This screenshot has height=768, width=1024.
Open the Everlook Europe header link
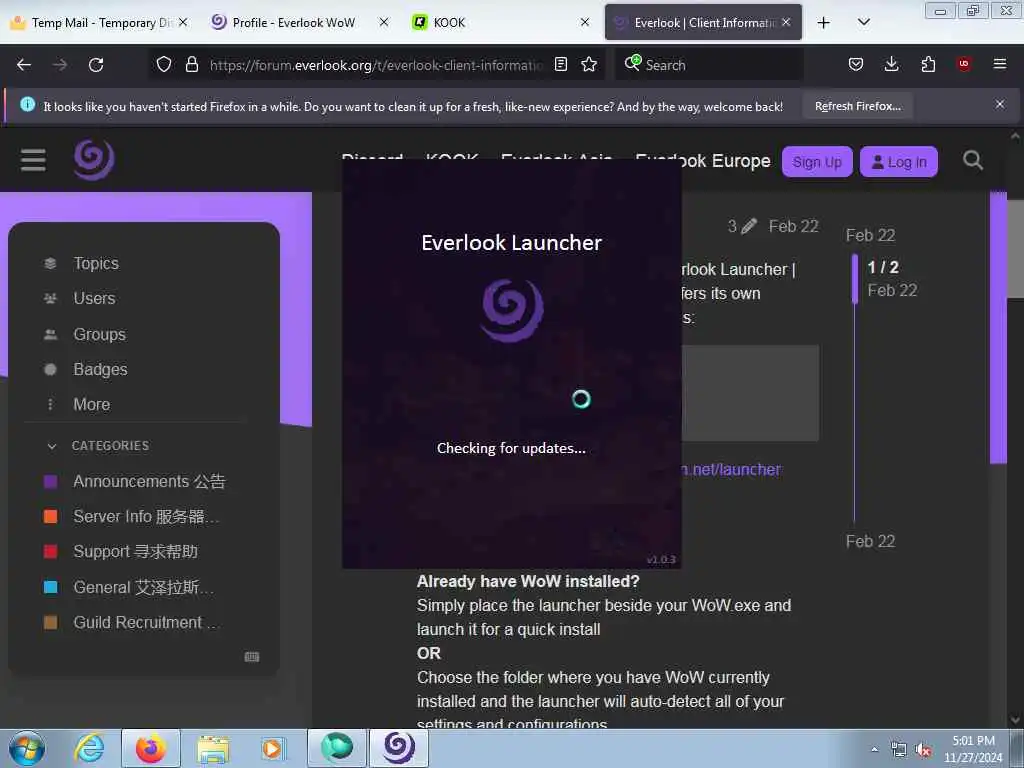703,161
